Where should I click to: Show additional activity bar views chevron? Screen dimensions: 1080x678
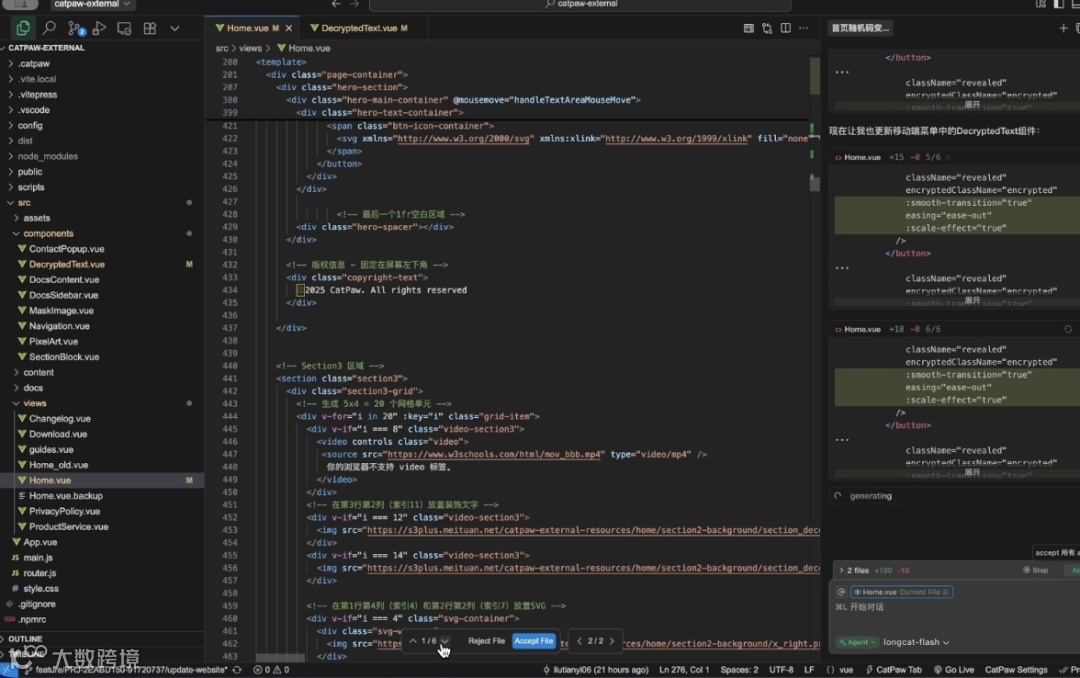[x=175, y=28]
